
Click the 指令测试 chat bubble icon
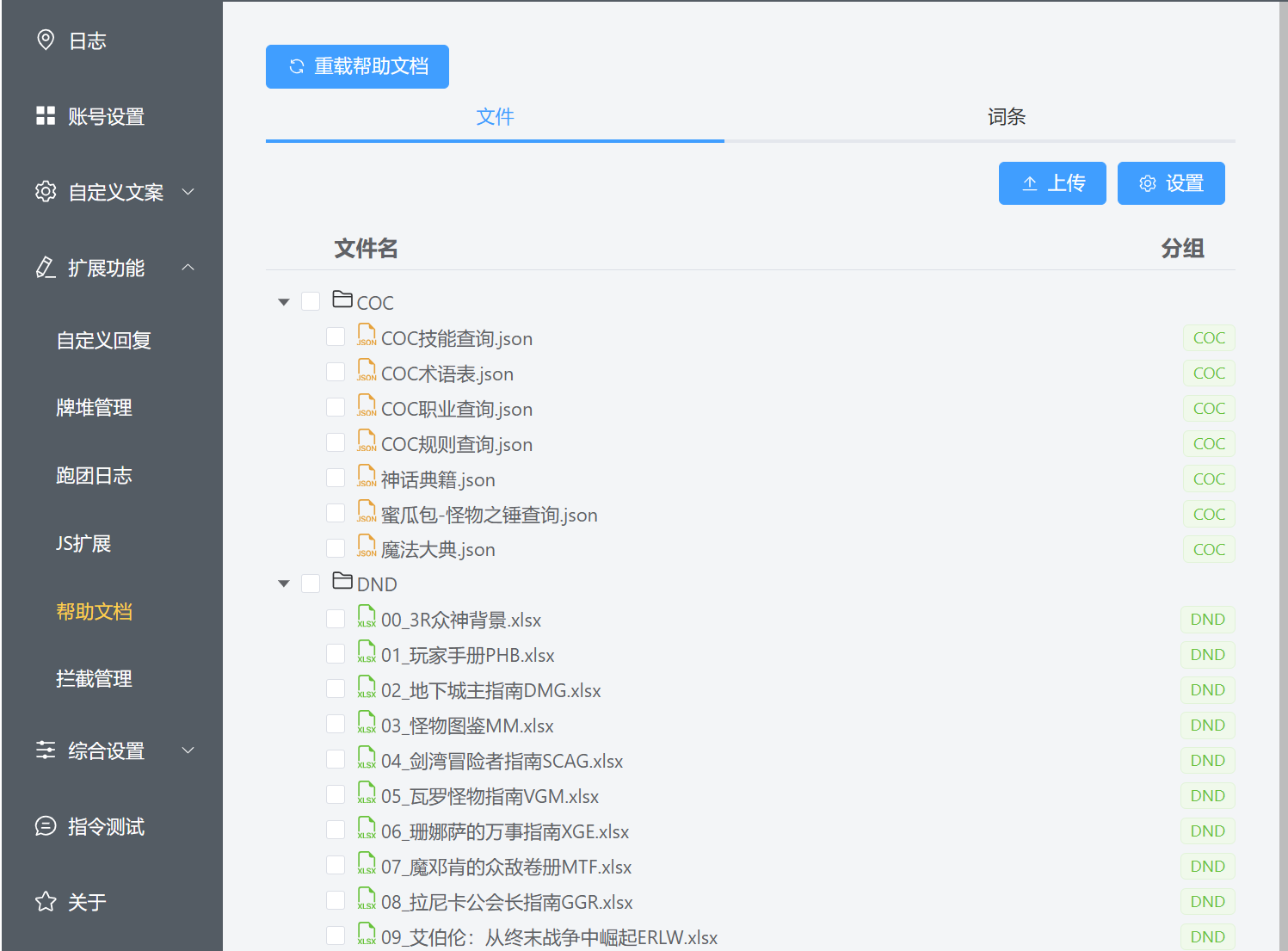click(x=46, y=826)
